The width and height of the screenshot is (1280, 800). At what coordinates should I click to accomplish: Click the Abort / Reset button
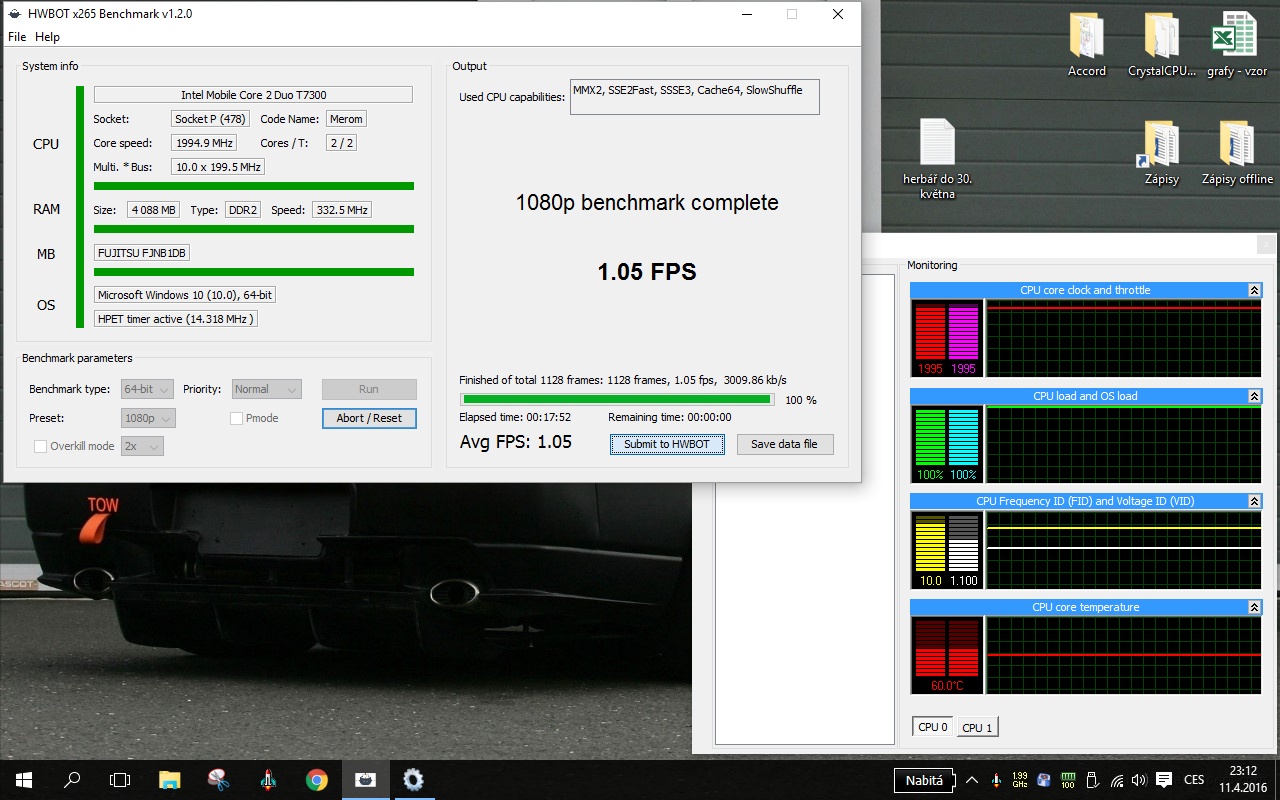point(369,418)
